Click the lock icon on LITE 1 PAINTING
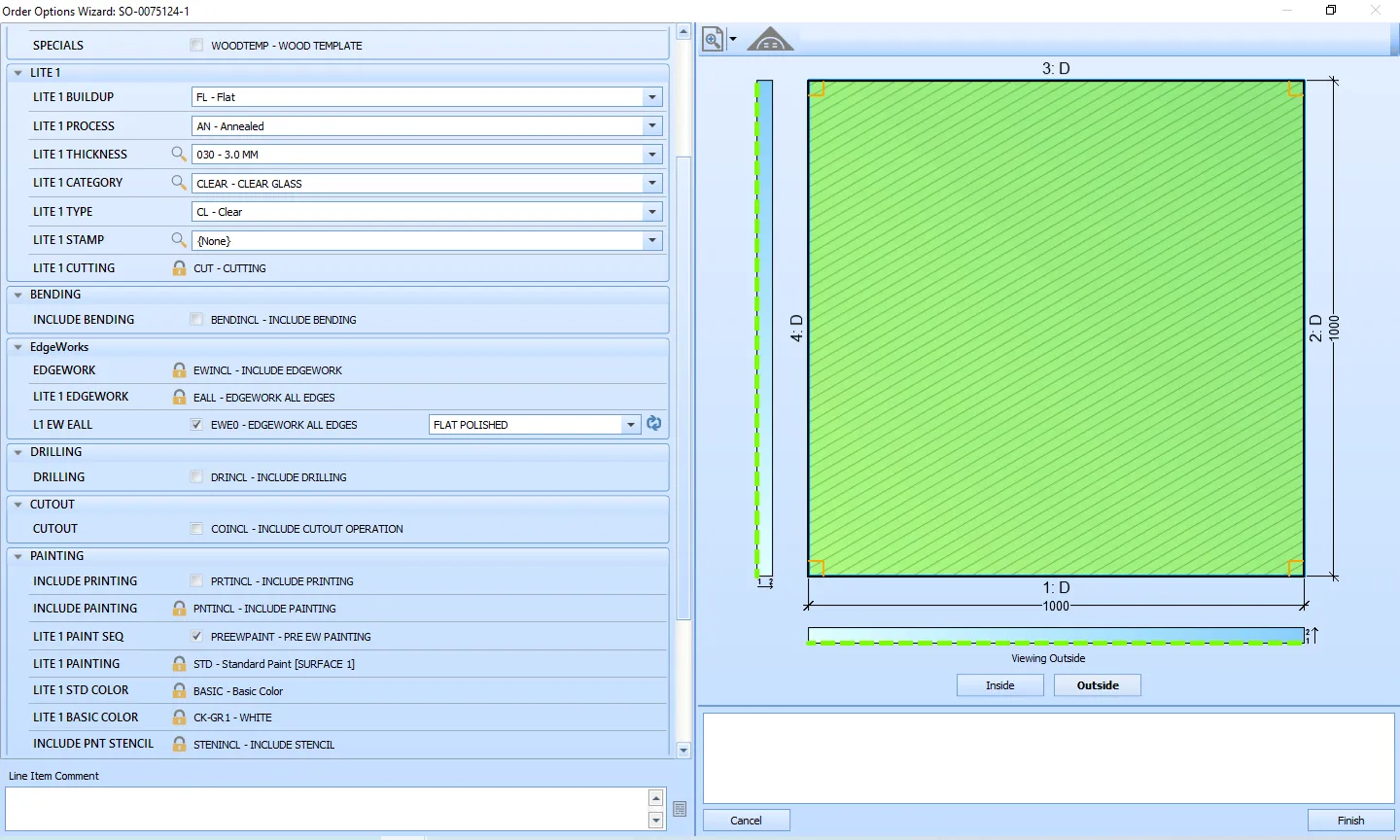Image resolution: width=1400 pixels, height=840 pixels. (179, 663)
